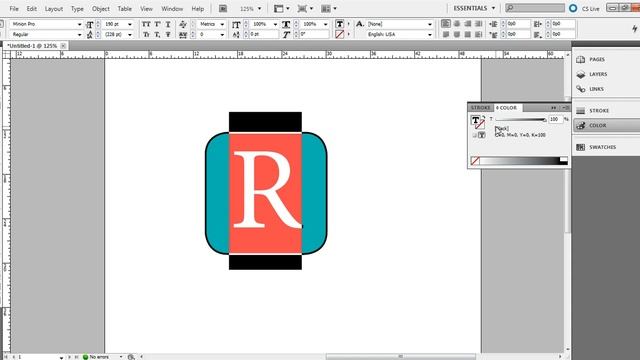Open the Color panel flyout menu
Viewport: 640px width, 360px height.
(x=565, y=108)
